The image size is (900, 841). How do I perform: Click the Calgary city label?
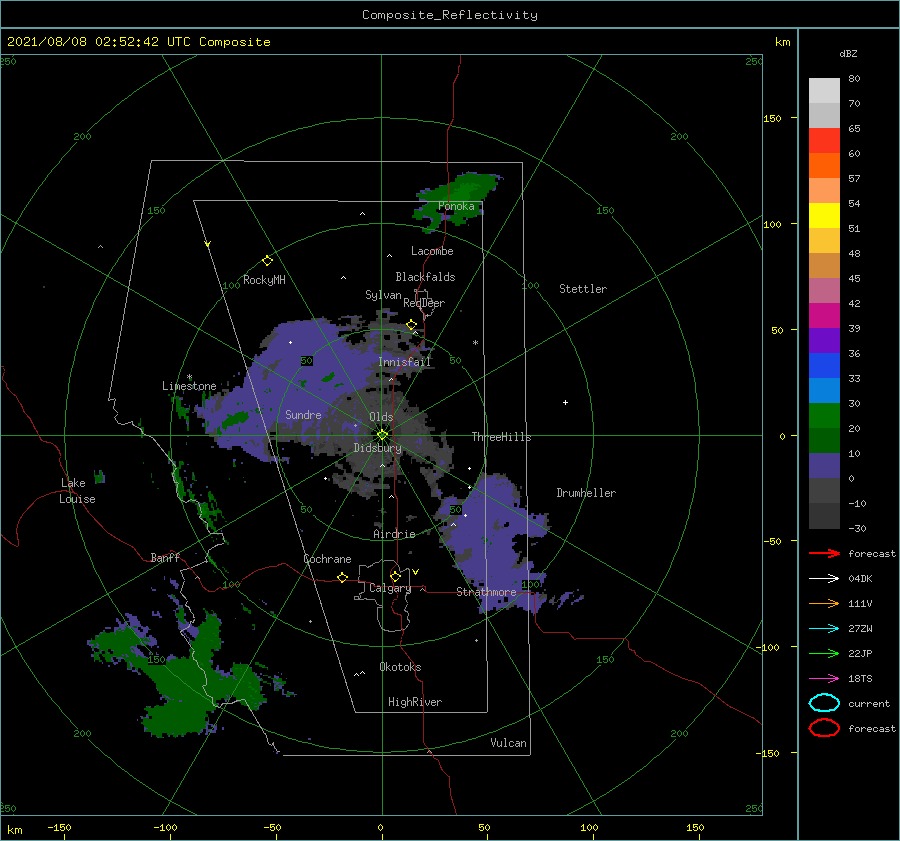390,588
